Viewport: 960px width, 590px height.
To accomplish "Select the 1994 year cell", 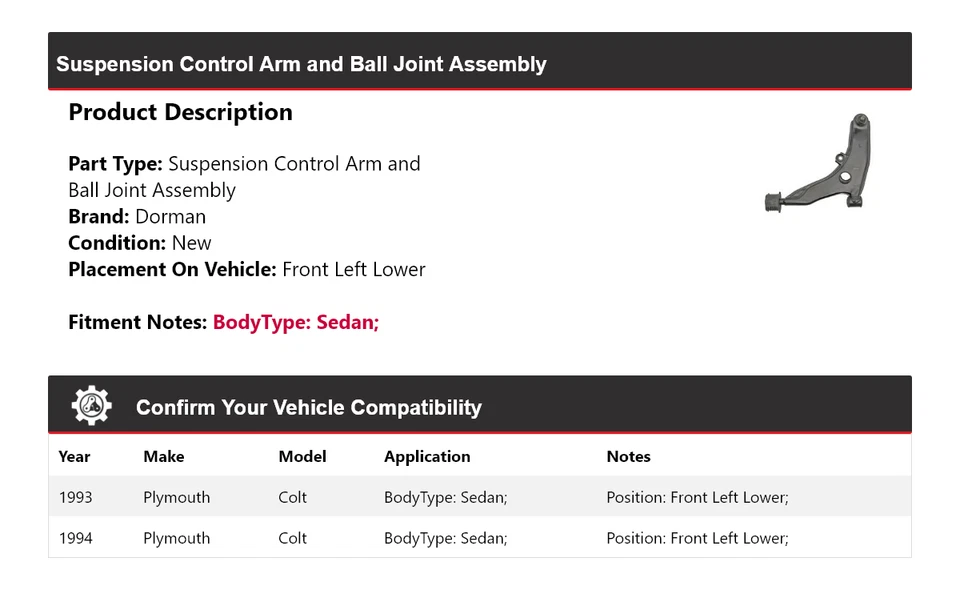I will coord(76,538).
